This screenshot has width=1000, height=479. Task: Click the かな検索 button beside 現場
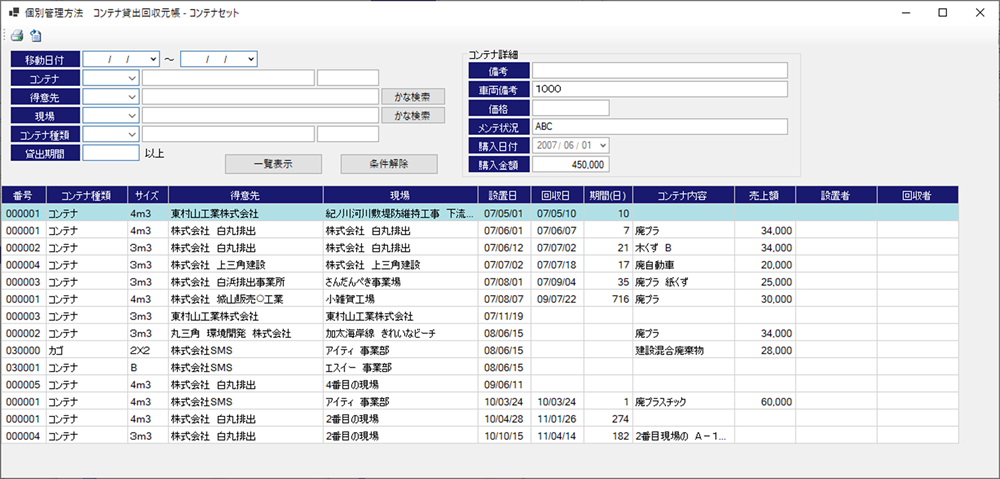click(413, 115)
